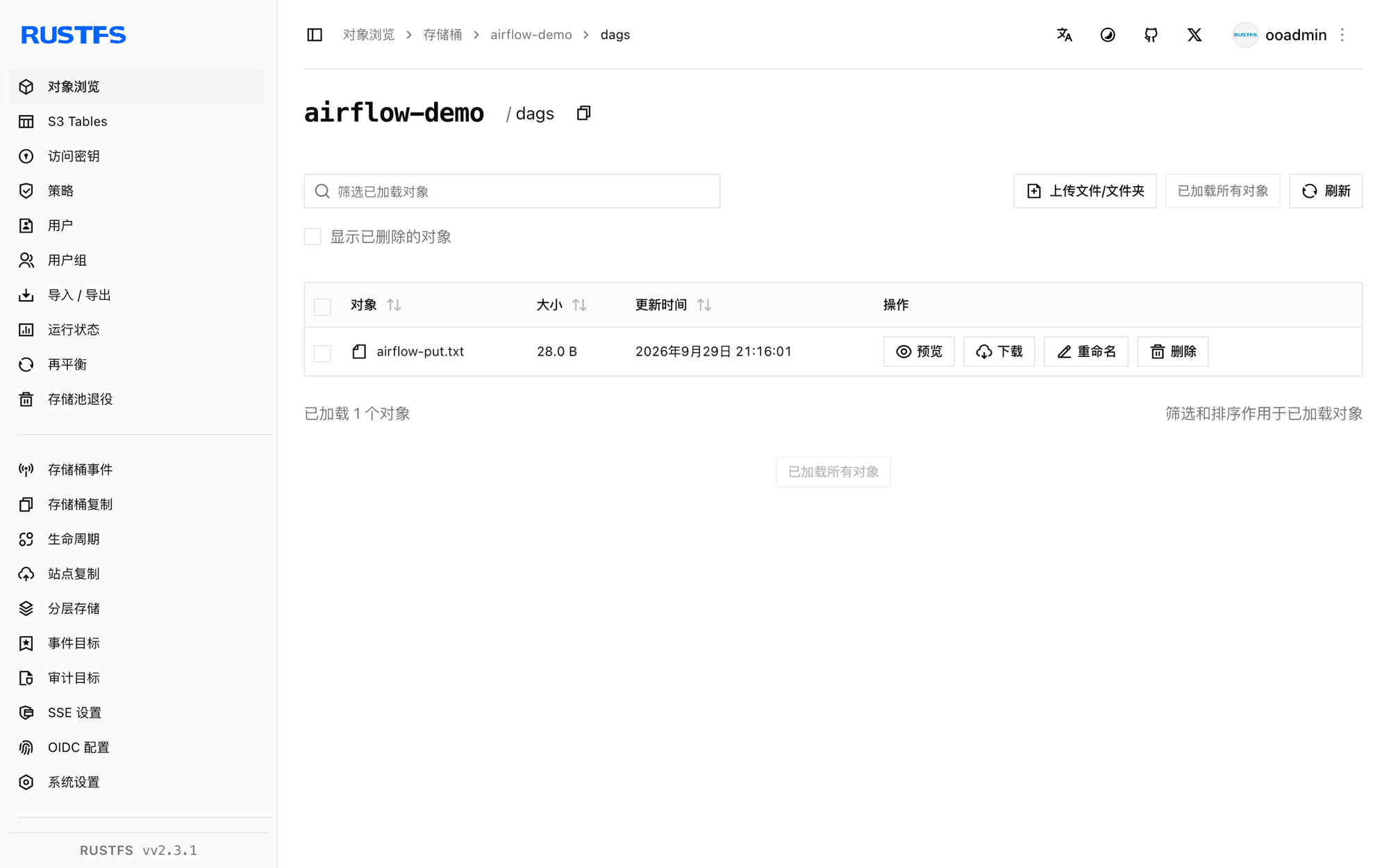The height and width of the screenshot is (868, 1389).
Task: Switch the dark mode theme icon
Action: (1108, 35)
